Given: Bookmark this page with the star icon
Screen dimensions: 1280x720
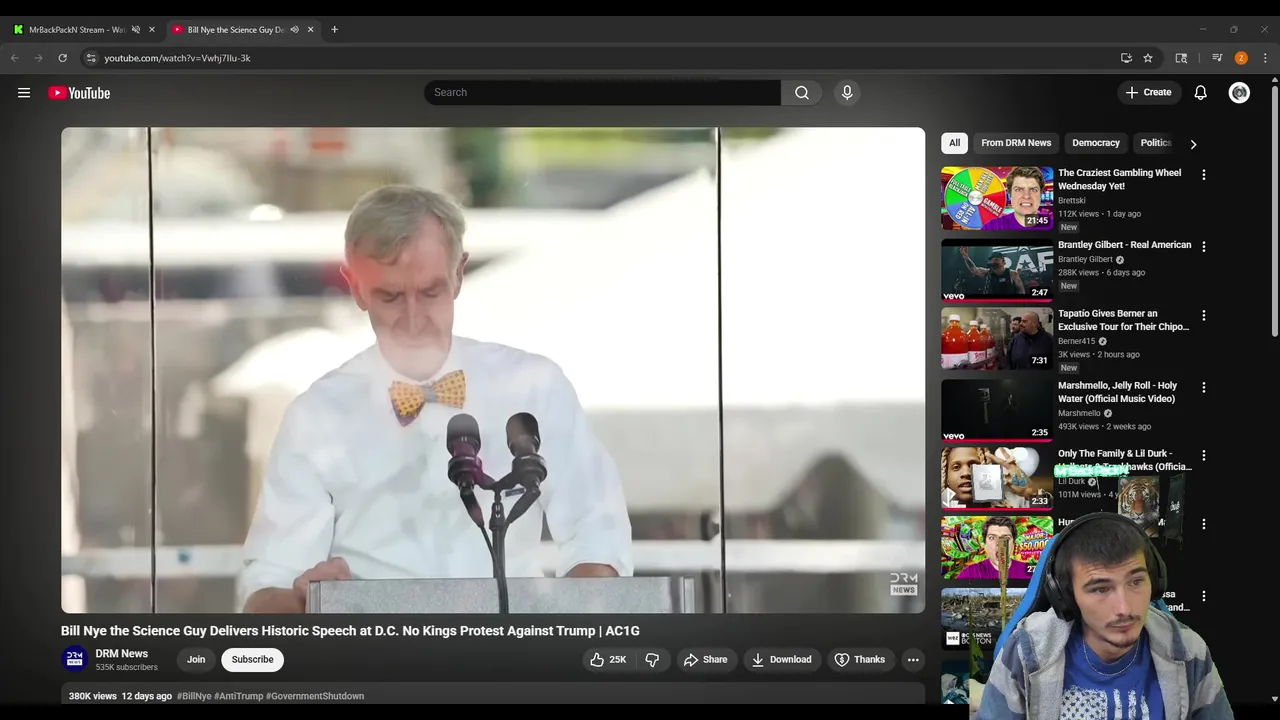Looking at the screenshot, I should point(1148,58).
